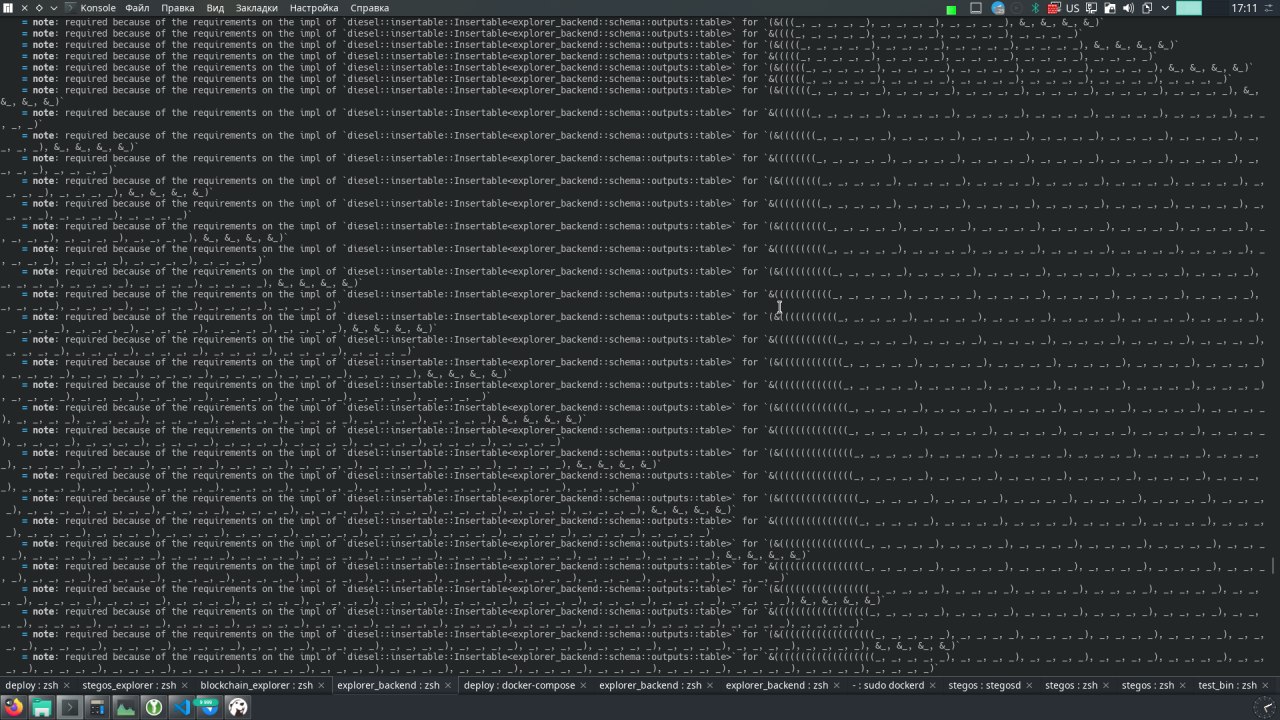Close the deploy : docker-compose tab
The image size is (1280, 720).
(x=583, y=685)
